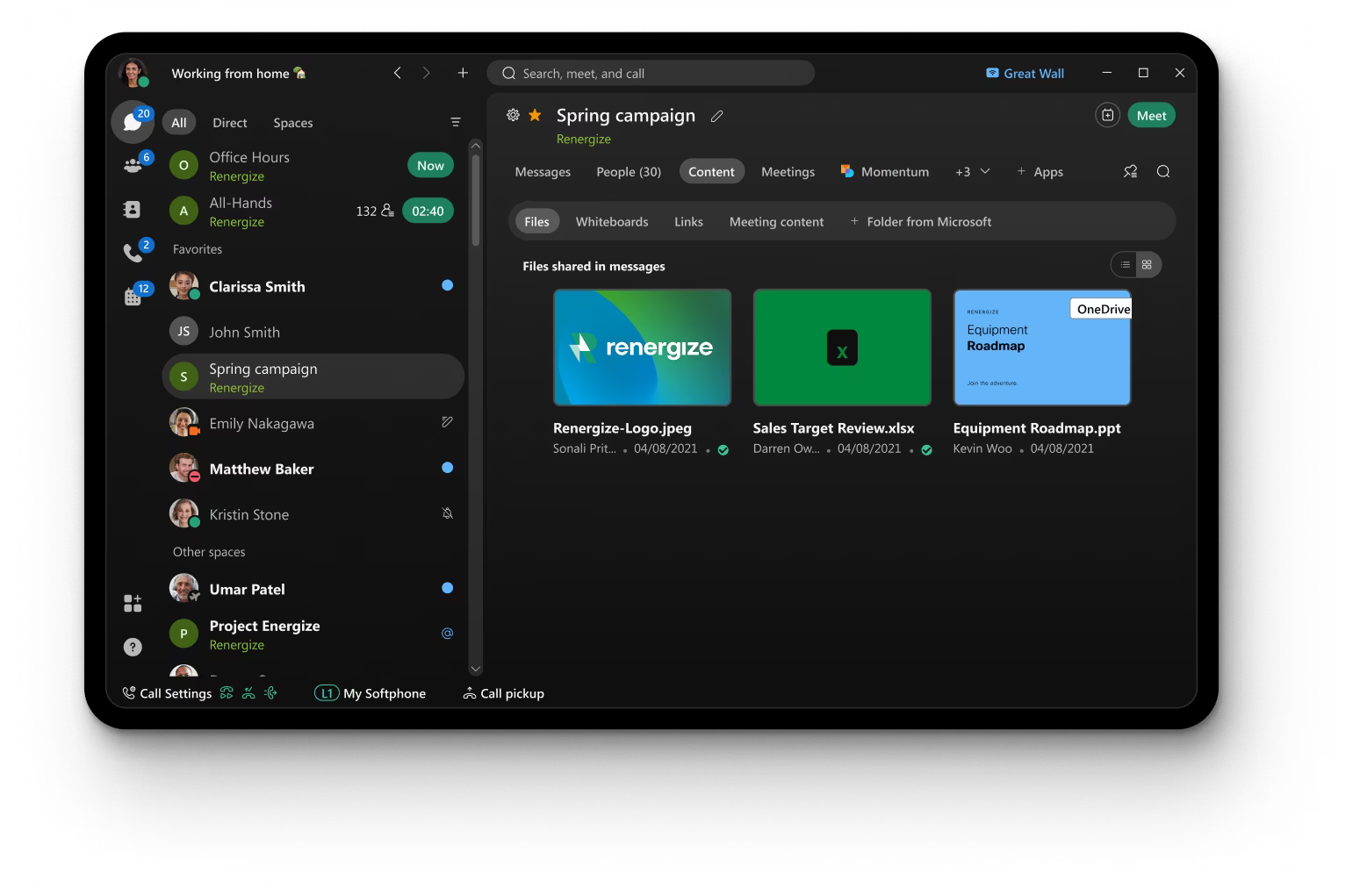Screen dimensions: 1360x896
Task: Switch to grid view of files
Action: (x=1147, y=264)
